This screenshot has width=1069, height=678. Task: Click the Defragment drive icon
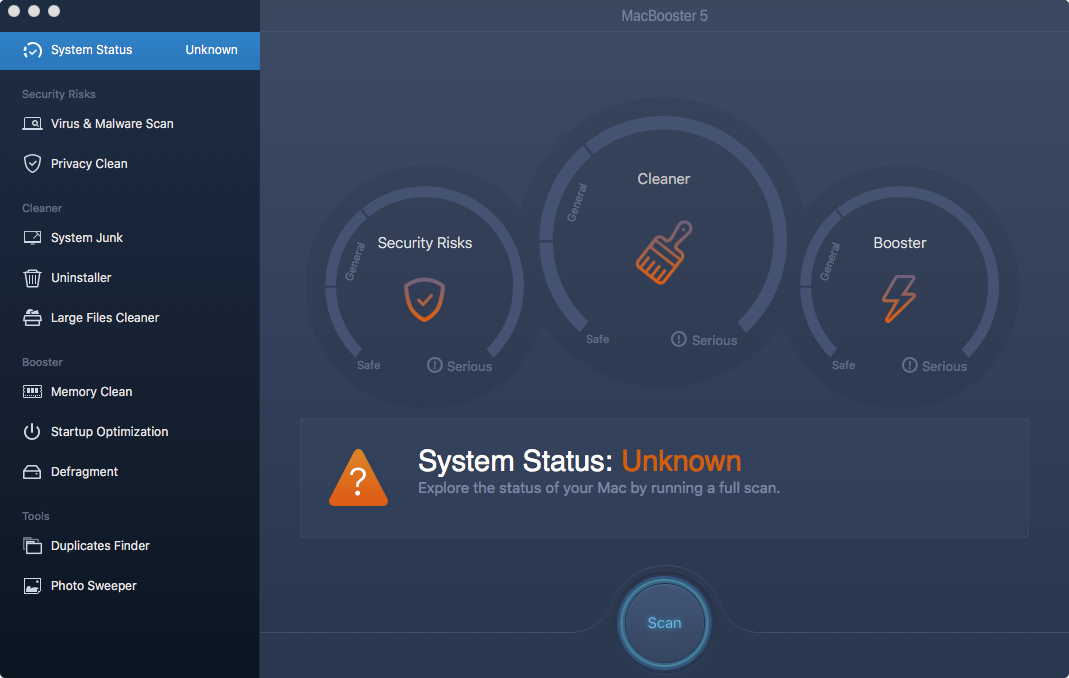point(32,472)
